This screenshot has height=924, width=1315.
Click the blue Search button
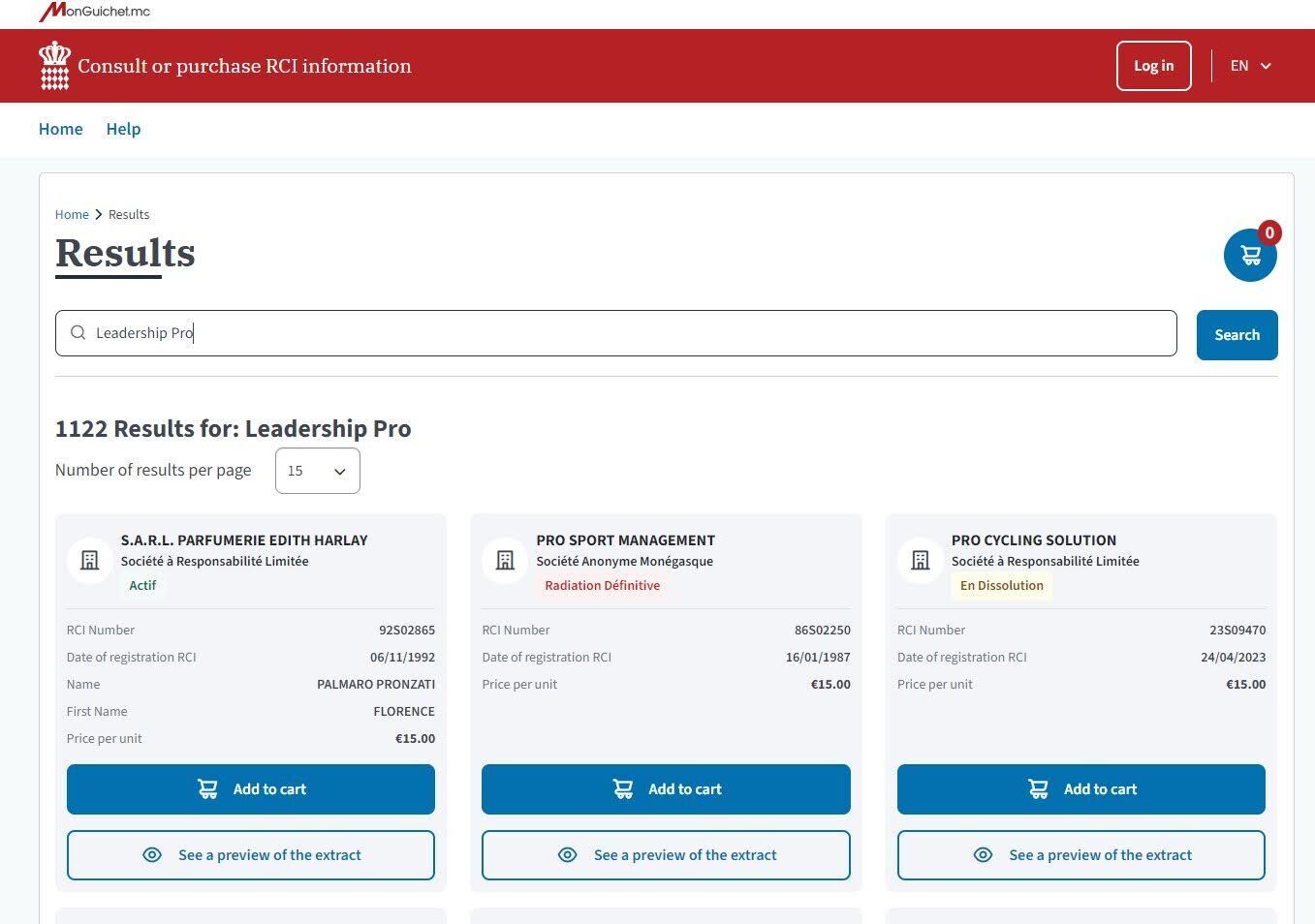(1237, 335)
